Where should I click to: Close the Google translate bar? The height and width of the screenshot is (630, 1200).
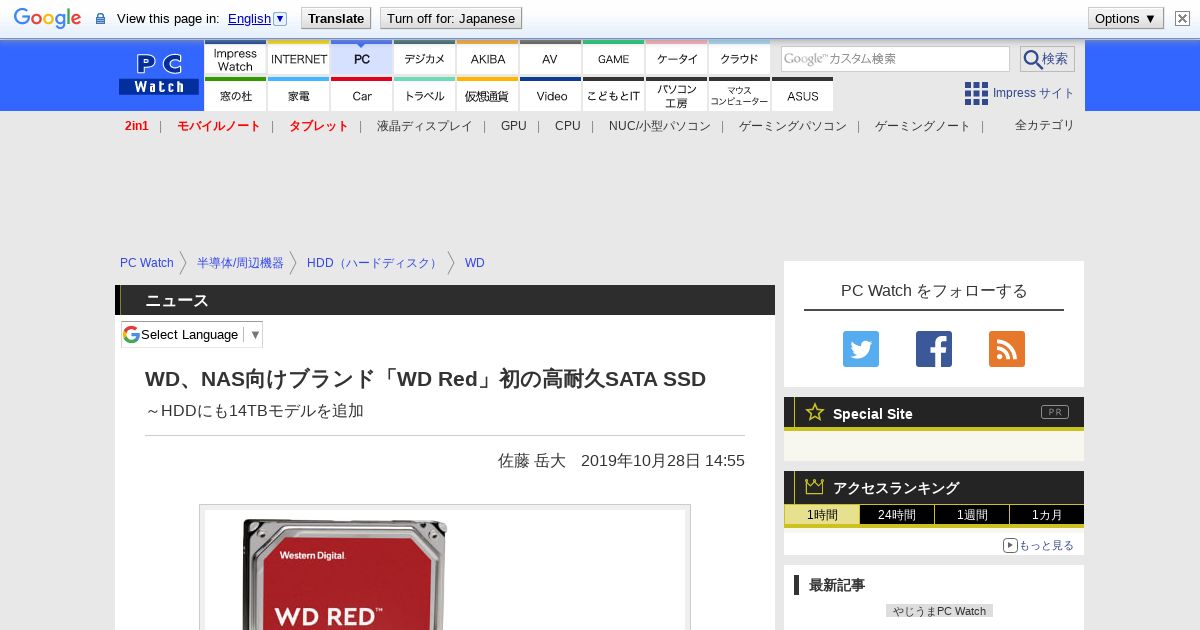pos(1182,18)
